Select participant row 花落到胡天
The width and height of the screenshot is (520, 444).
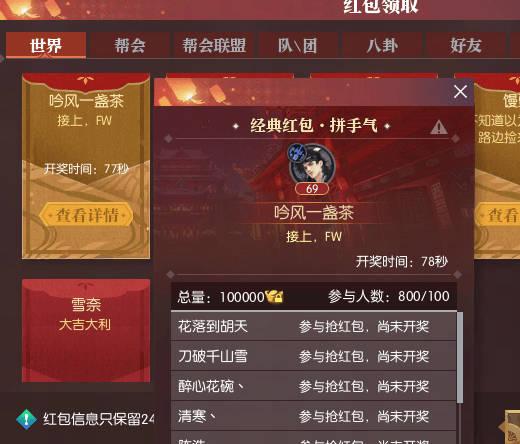tap(313, 326)
